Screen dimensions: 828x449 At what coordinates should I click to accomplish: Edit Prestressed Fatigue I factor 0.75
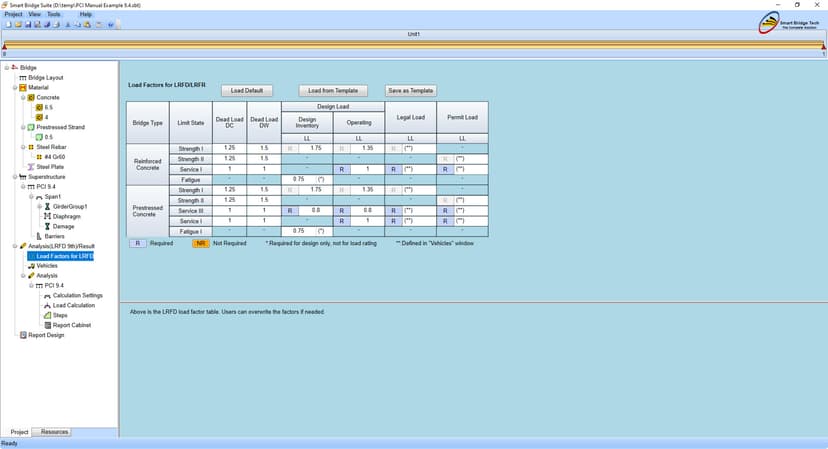click(x=299, y=231)
